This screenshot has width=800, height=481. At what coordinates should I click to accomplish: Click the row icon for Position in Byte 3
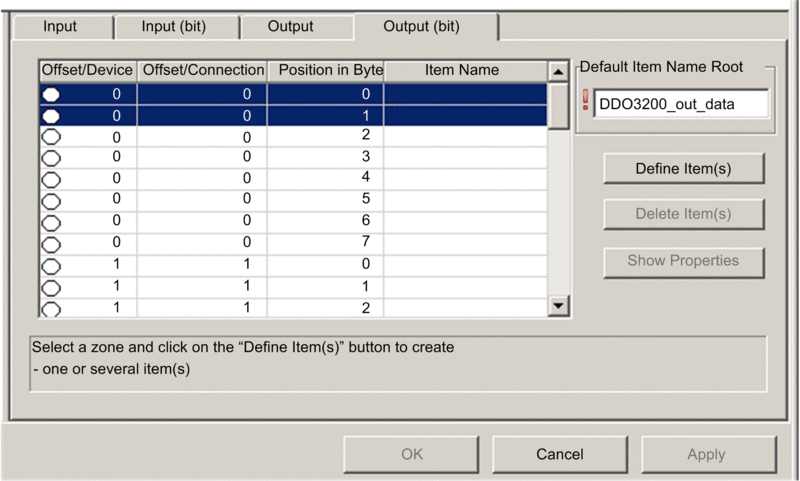51,157
